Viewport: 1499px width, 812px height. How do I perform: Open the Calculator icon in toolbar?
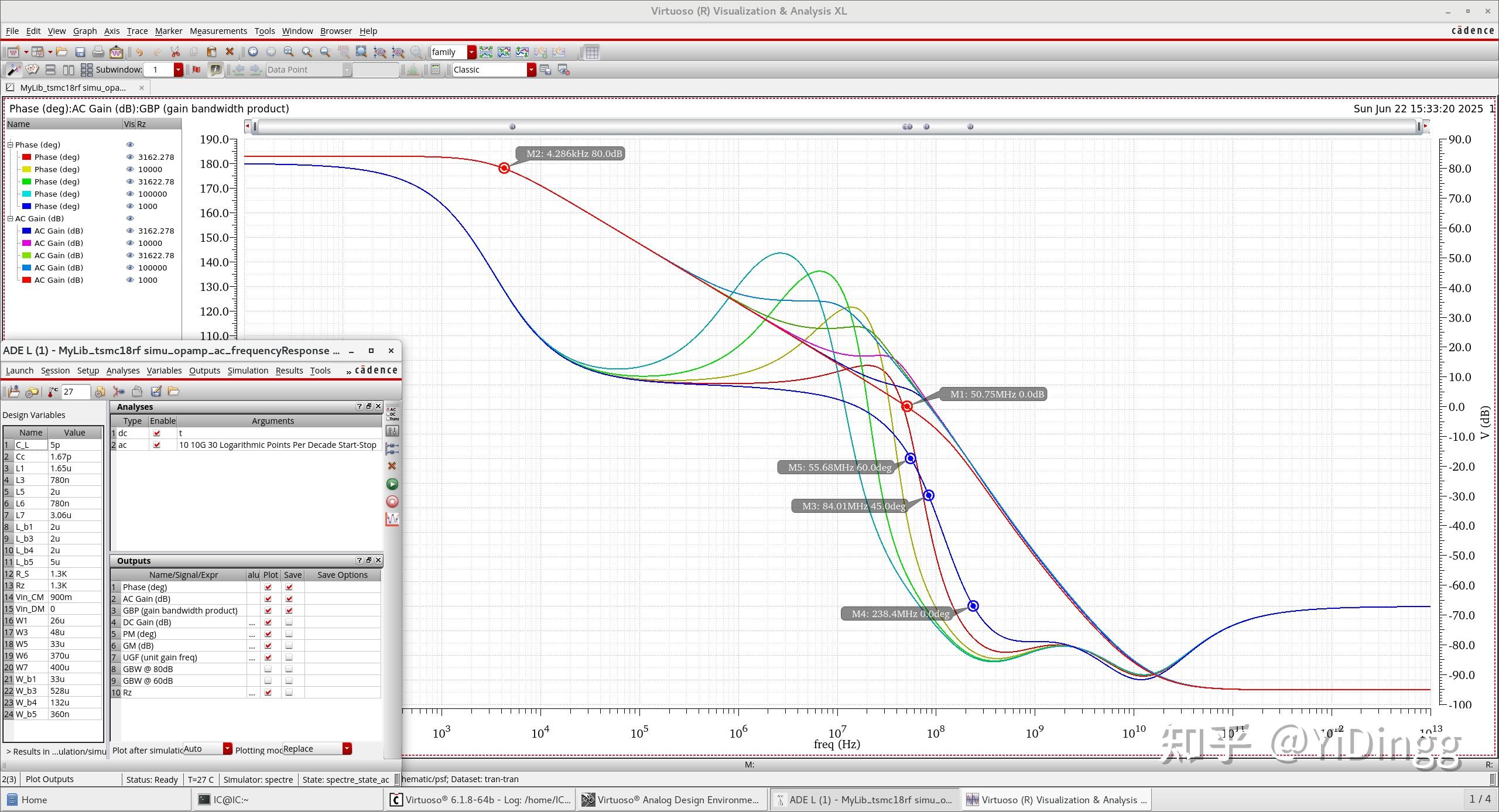click(434, 70)
